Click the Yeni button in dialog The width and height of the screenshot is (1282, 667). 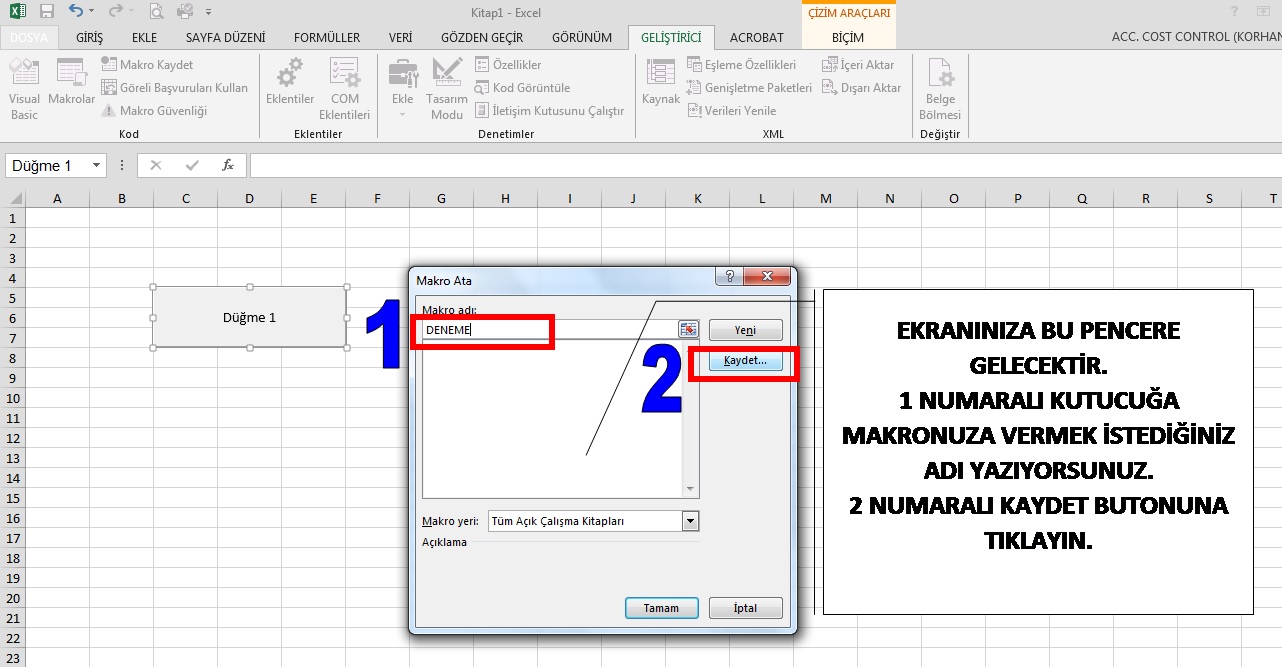click(x=746, y=330)
